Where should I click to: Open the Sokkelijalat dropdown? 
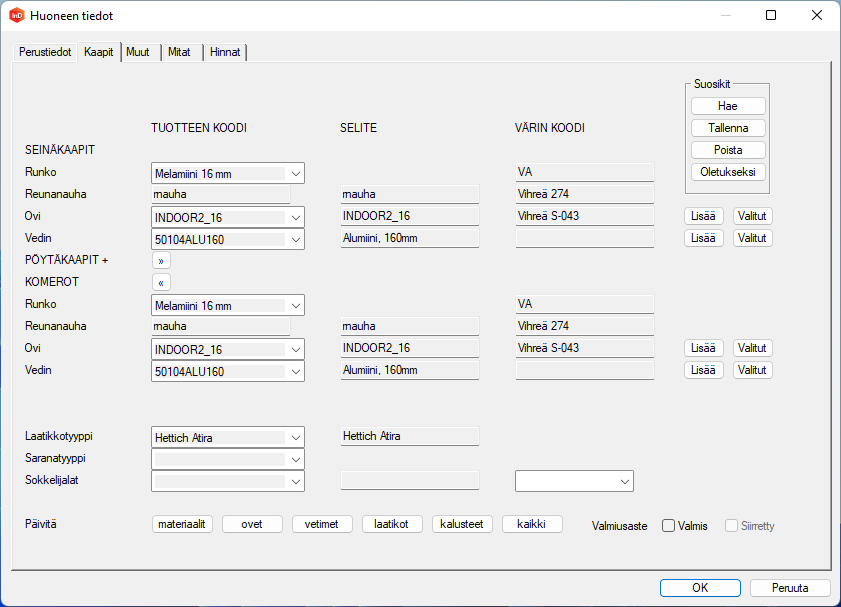[227, 481]
